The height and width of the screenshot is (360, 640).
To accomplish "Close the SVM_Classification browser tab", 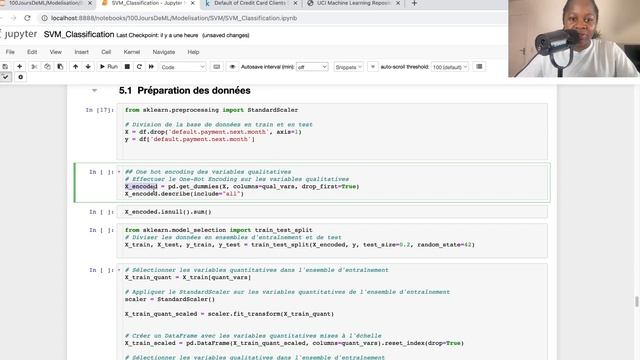I will tap(193, 3).
